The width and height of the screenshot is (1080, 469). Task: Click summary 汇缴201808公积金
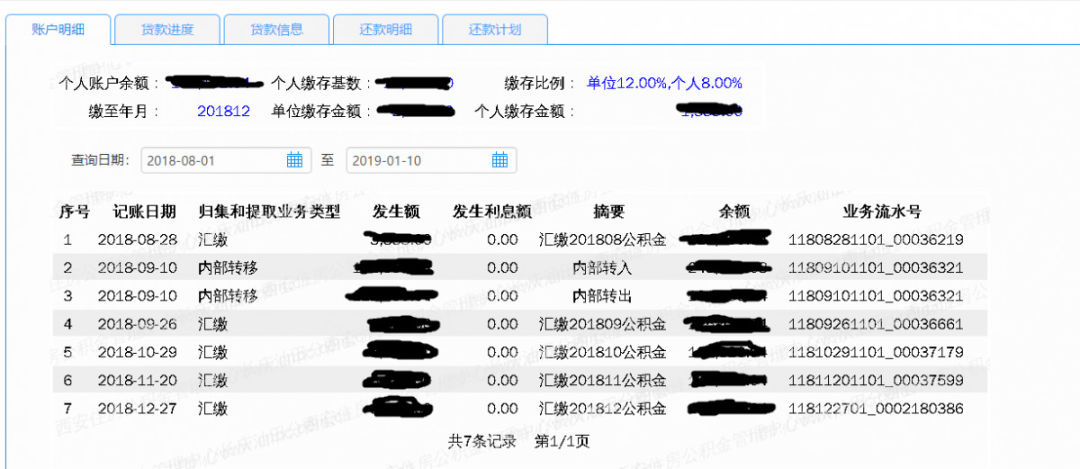[603, 240]
